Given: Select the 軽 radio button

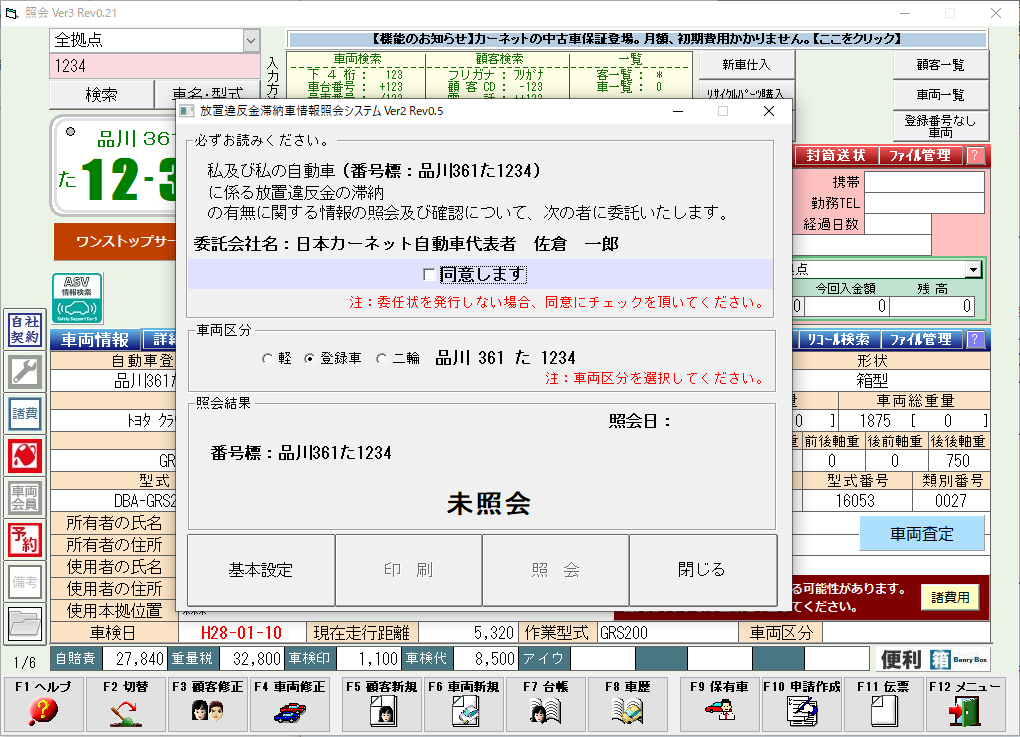Looking at the screenshot, I should pos(267,358).
